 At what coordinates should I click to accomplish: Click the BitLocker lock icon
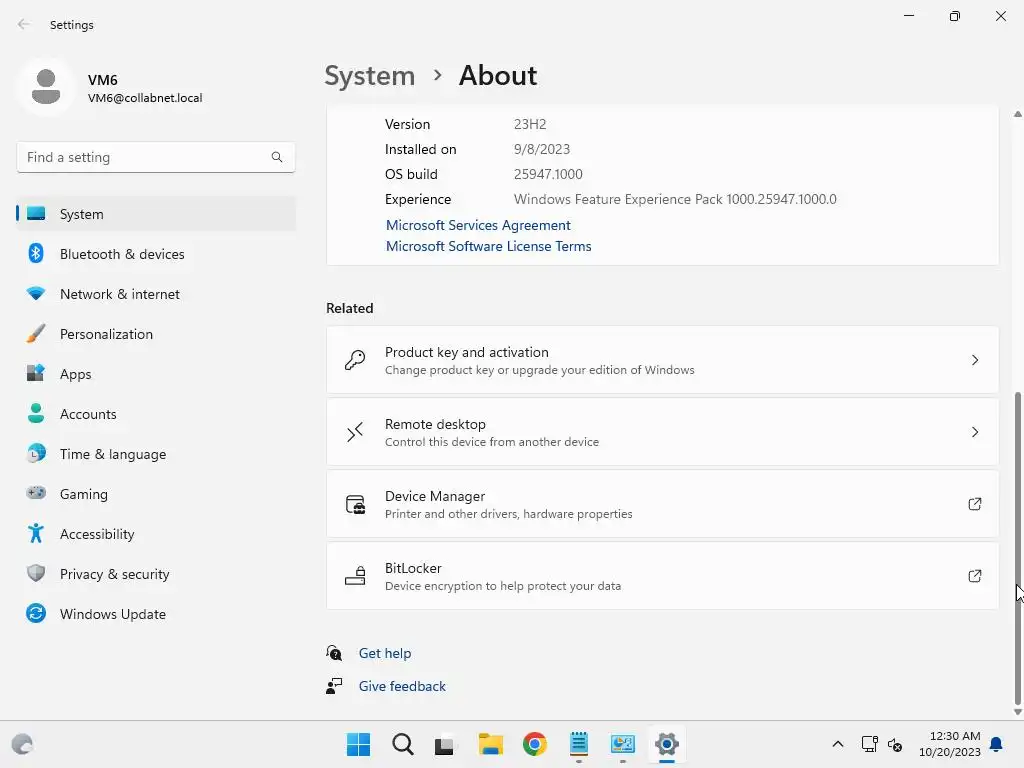355,576
